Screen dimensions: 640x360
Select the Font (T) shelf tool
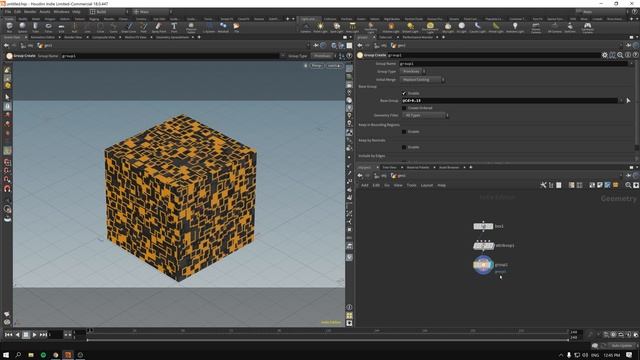[174, 27]
